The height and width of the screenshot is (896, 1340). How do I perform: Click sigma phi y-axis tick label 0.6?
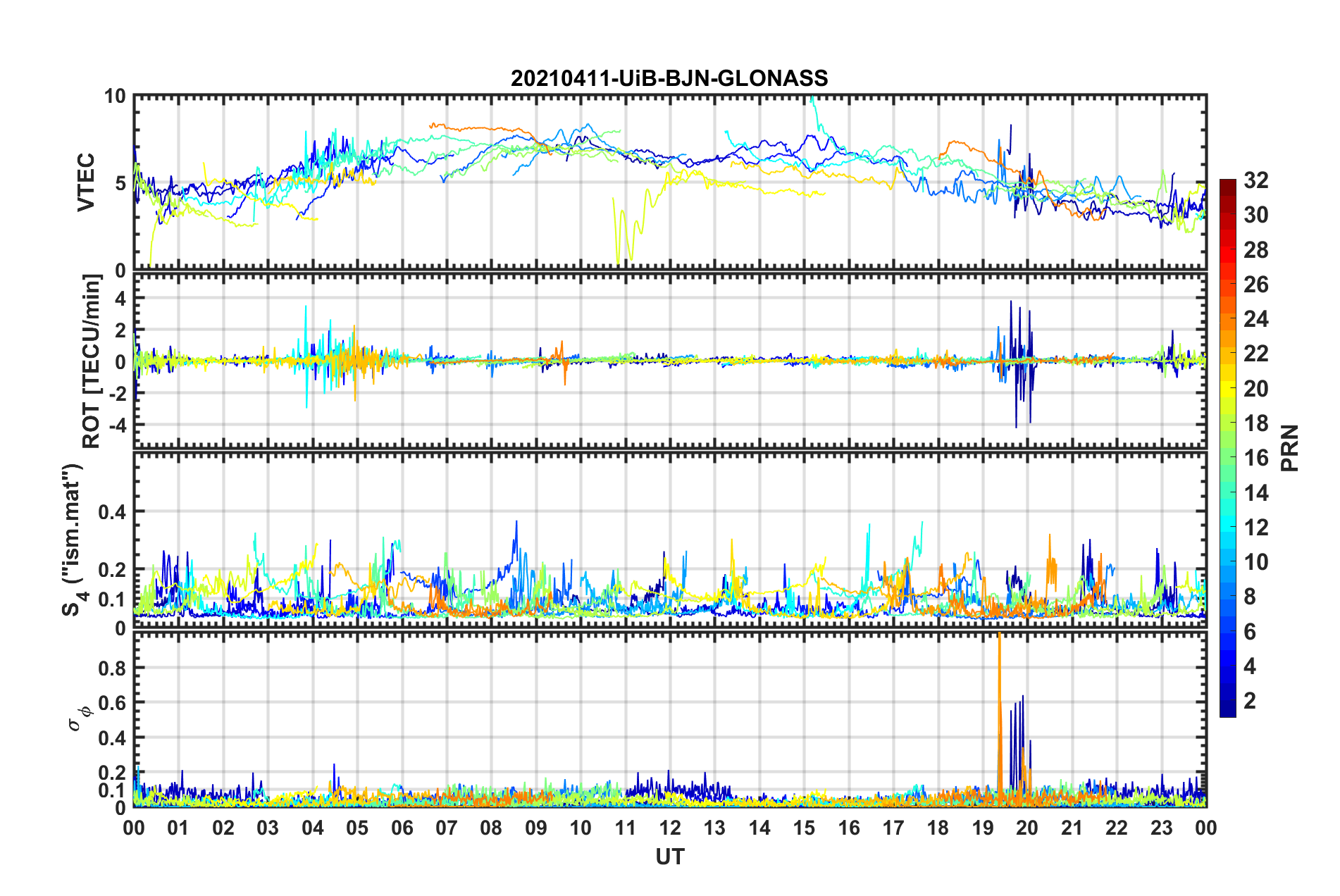[x=112, y=703]
